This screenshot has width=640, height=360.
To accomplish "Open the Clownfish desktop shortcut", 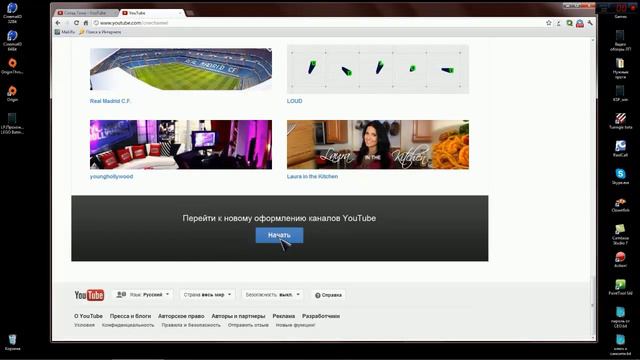I will point(620,205).
